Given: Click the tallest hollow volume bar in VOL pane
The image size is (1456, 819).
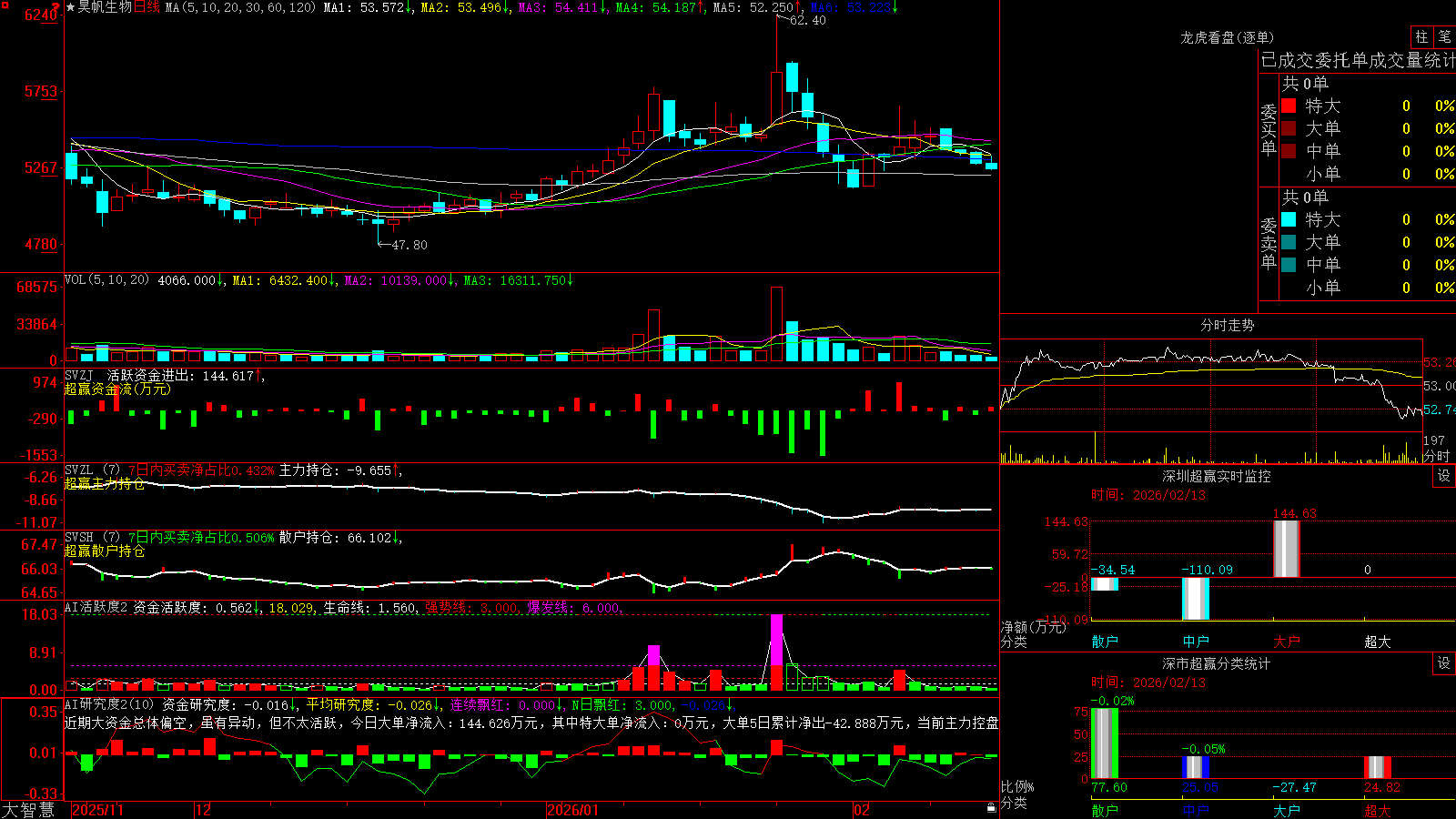Looking at the screenshot, I should [x=776, y=324].
